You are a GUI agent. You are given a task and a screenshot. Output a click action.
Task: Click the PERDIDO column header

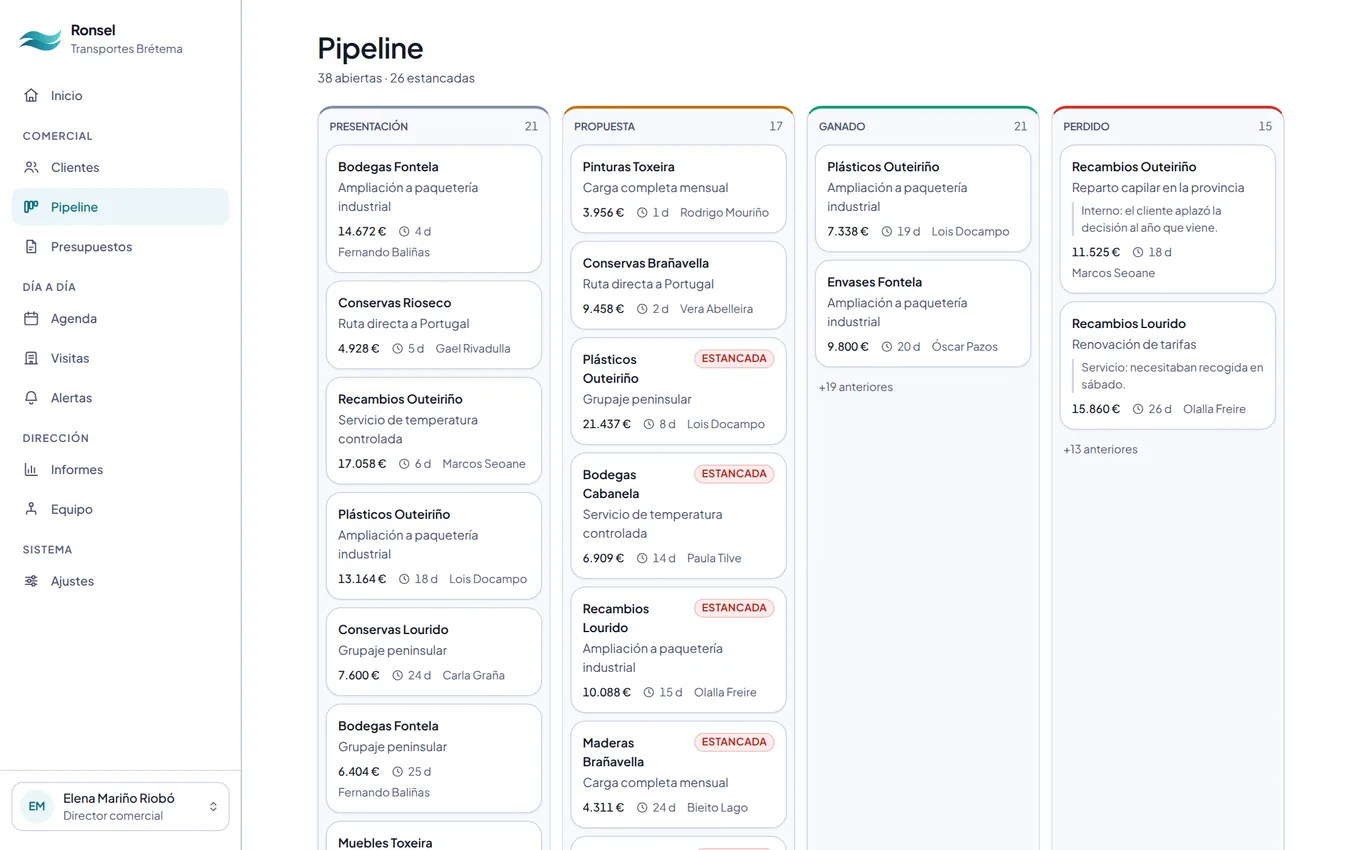pyautogui.click(x=1086, y=127)
